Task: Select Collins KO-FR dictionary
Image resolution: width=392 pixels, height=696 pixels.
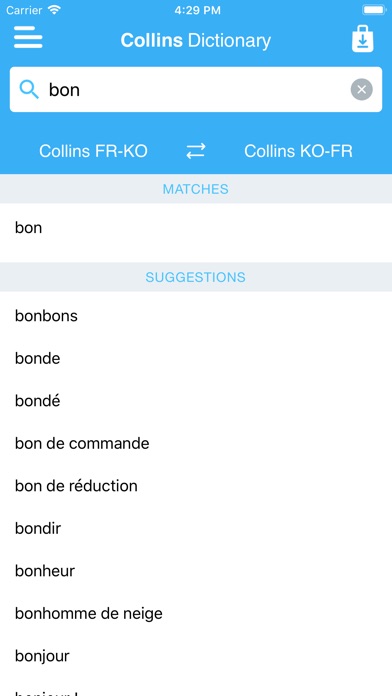Action: (298, 151)
